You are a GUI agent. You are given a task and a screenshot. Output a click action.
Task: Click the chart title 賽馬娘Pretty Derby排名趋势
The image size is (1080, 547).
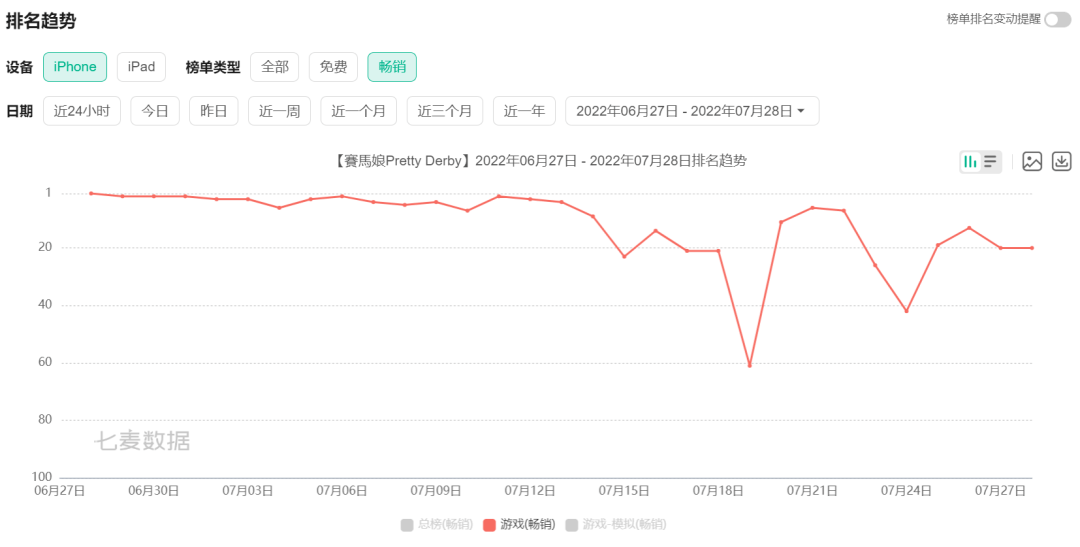pos(539,161)
